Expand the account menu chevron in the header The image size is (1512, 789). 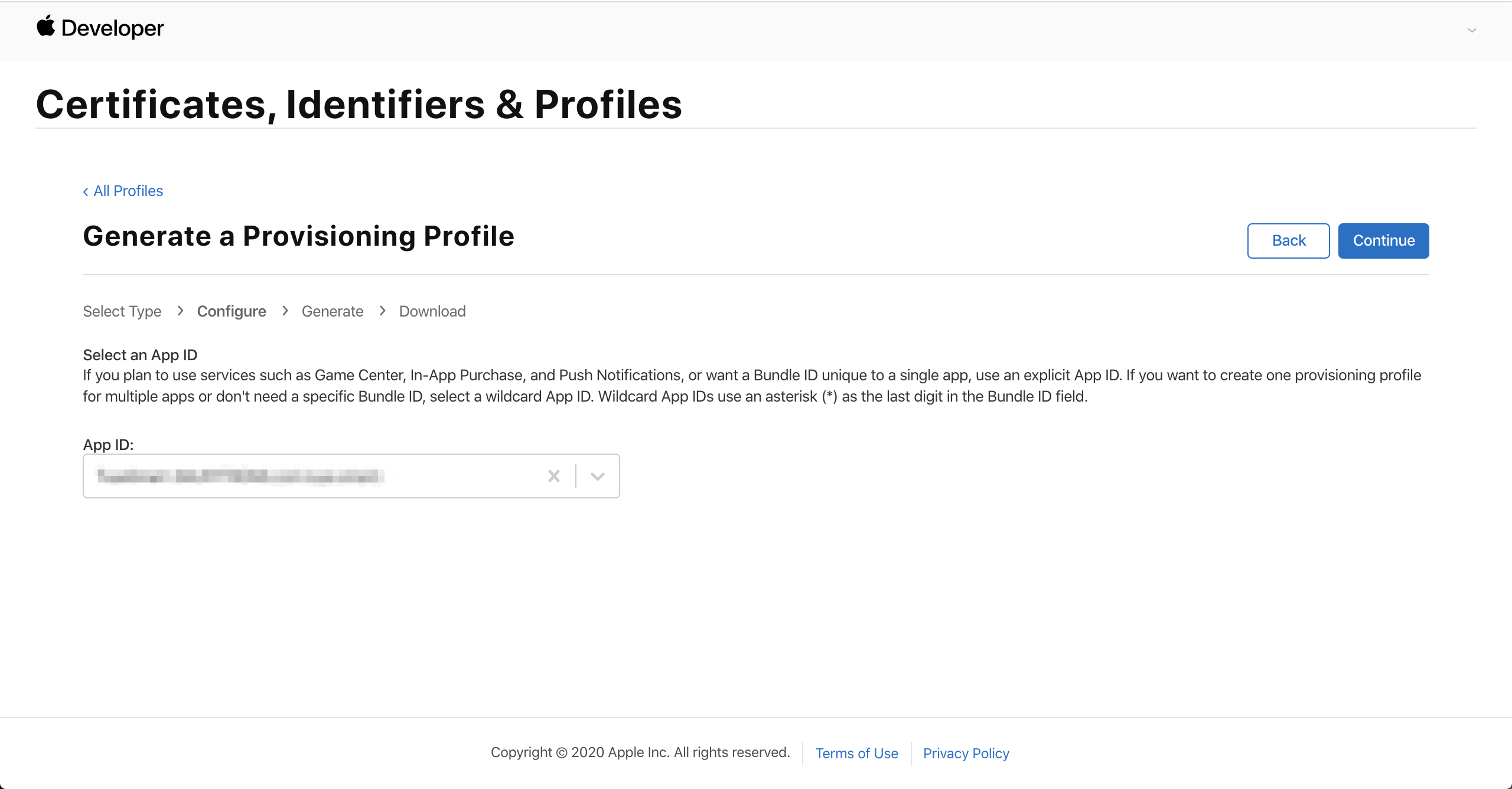pos(1472,30)
